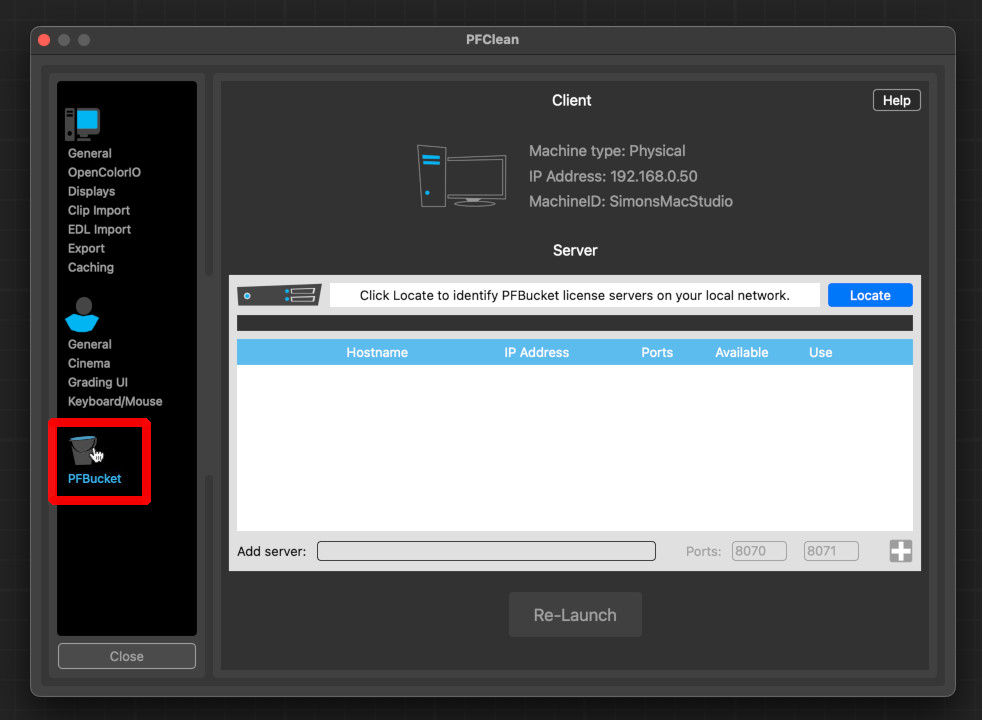Click the client workstation icon
Image resolution: width=982 pixels, height=720 pixels.
tap(462, 176)
